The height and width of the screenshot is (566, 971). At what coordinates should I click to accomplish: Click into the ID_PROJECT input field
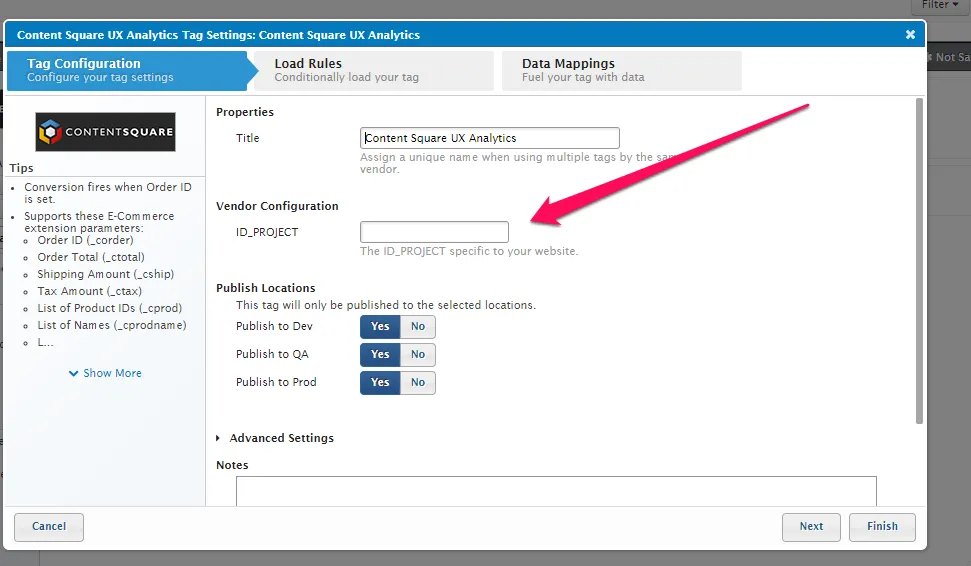pos(434,233)
